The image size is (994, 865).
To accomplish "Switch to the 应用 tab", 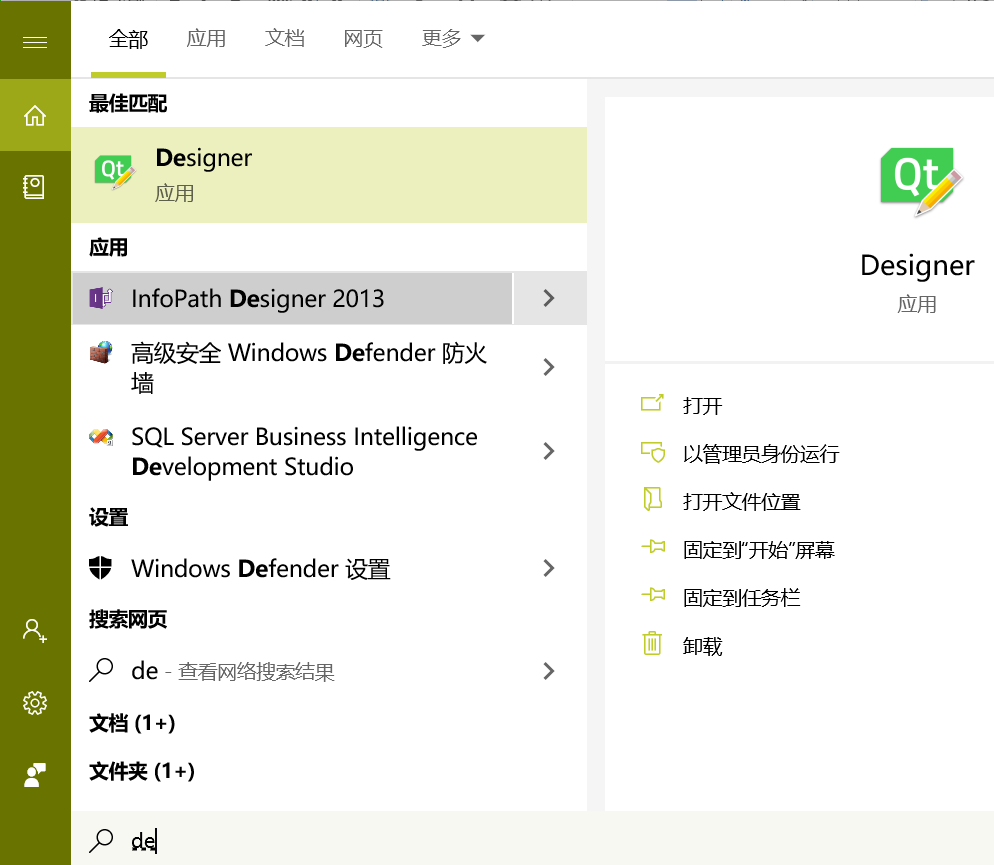I will pyautogui.click(x=206, y=39).
